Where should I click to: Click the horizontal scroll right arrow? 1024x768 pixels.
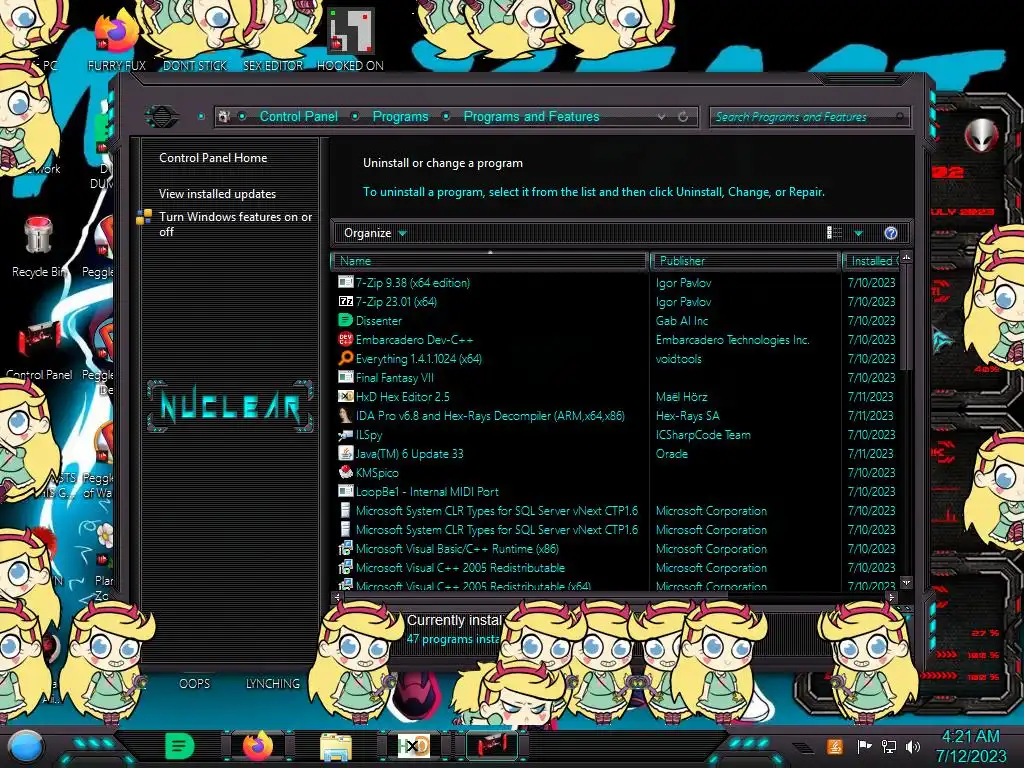coord(891,597)
